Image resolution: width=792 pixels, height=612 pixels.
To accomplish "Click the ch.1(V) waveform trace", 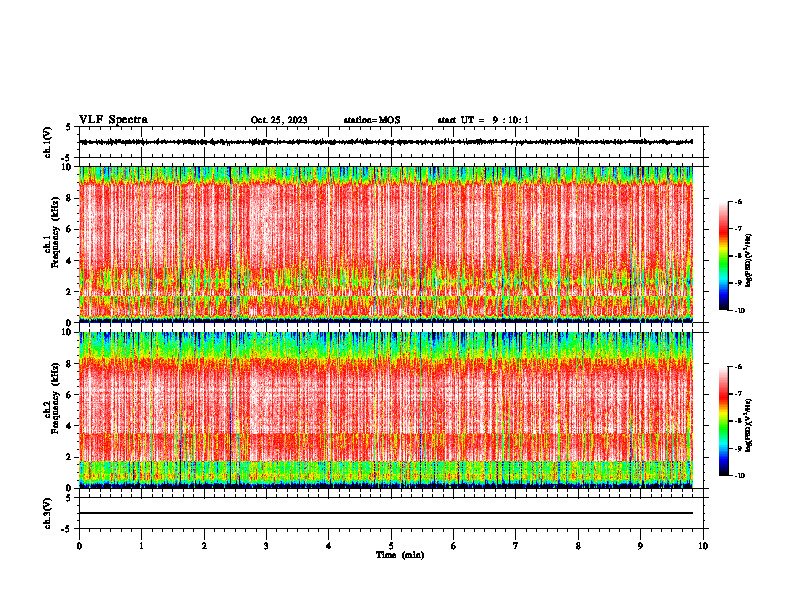I will tap(386, 142).
